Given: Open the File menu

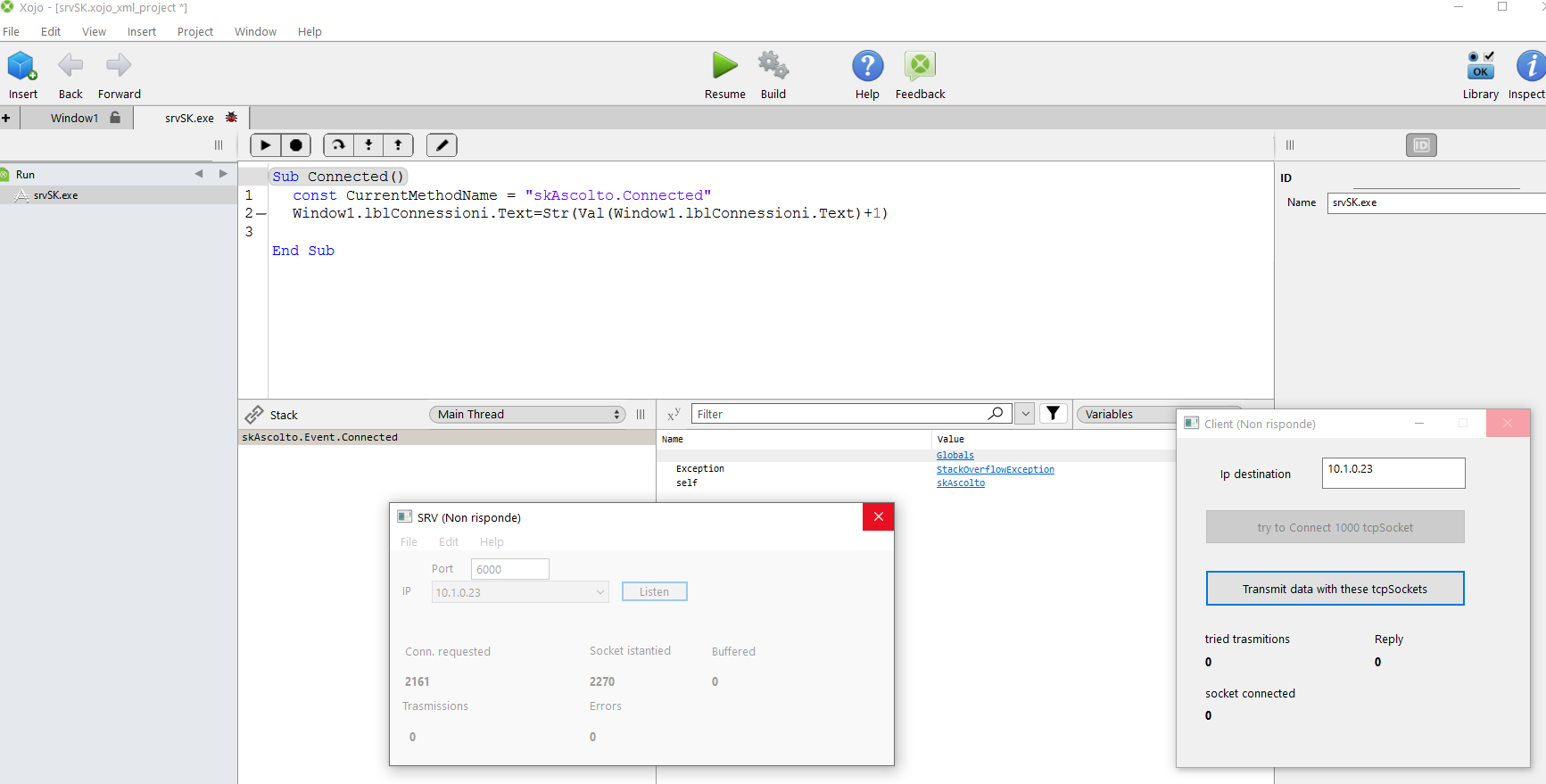Looking at the screenshot, I should point(12,31).
